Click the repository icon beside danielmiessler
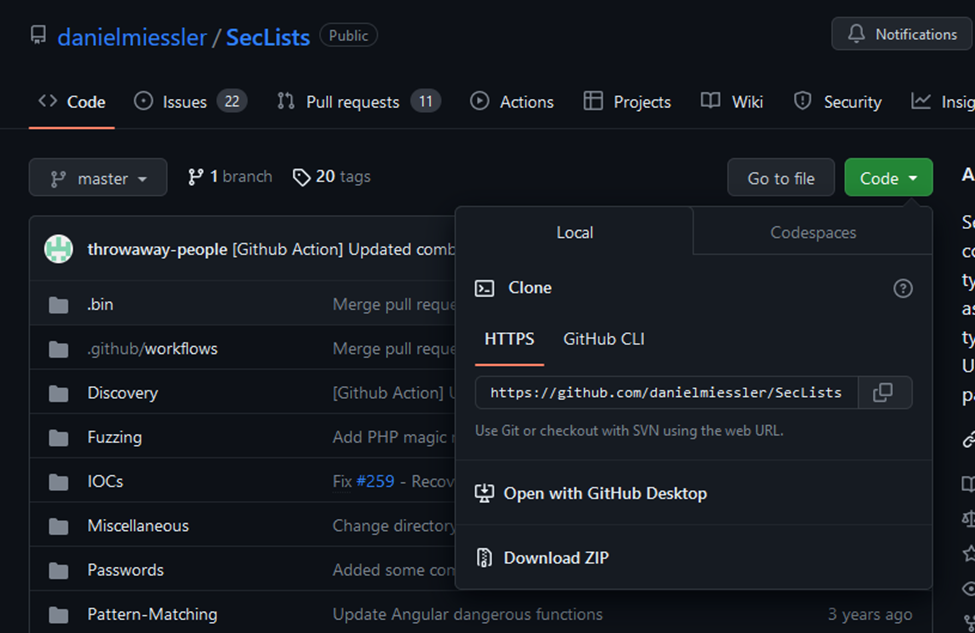Viewport: 975px width, 633px height. [x=39, y=35]
